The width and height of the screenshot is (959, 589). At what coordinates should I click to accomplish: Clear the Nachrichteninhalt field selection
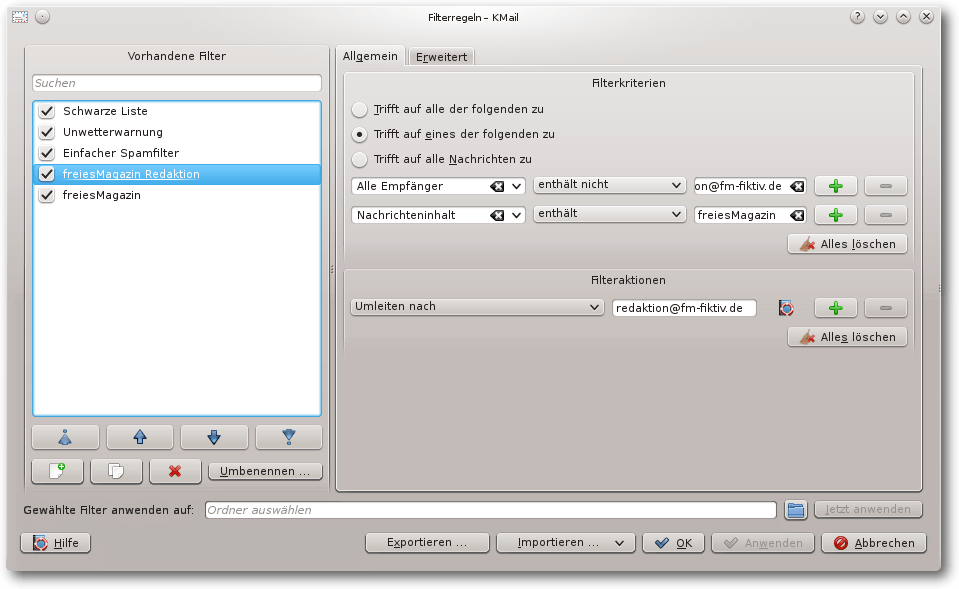tap(497, 215)
